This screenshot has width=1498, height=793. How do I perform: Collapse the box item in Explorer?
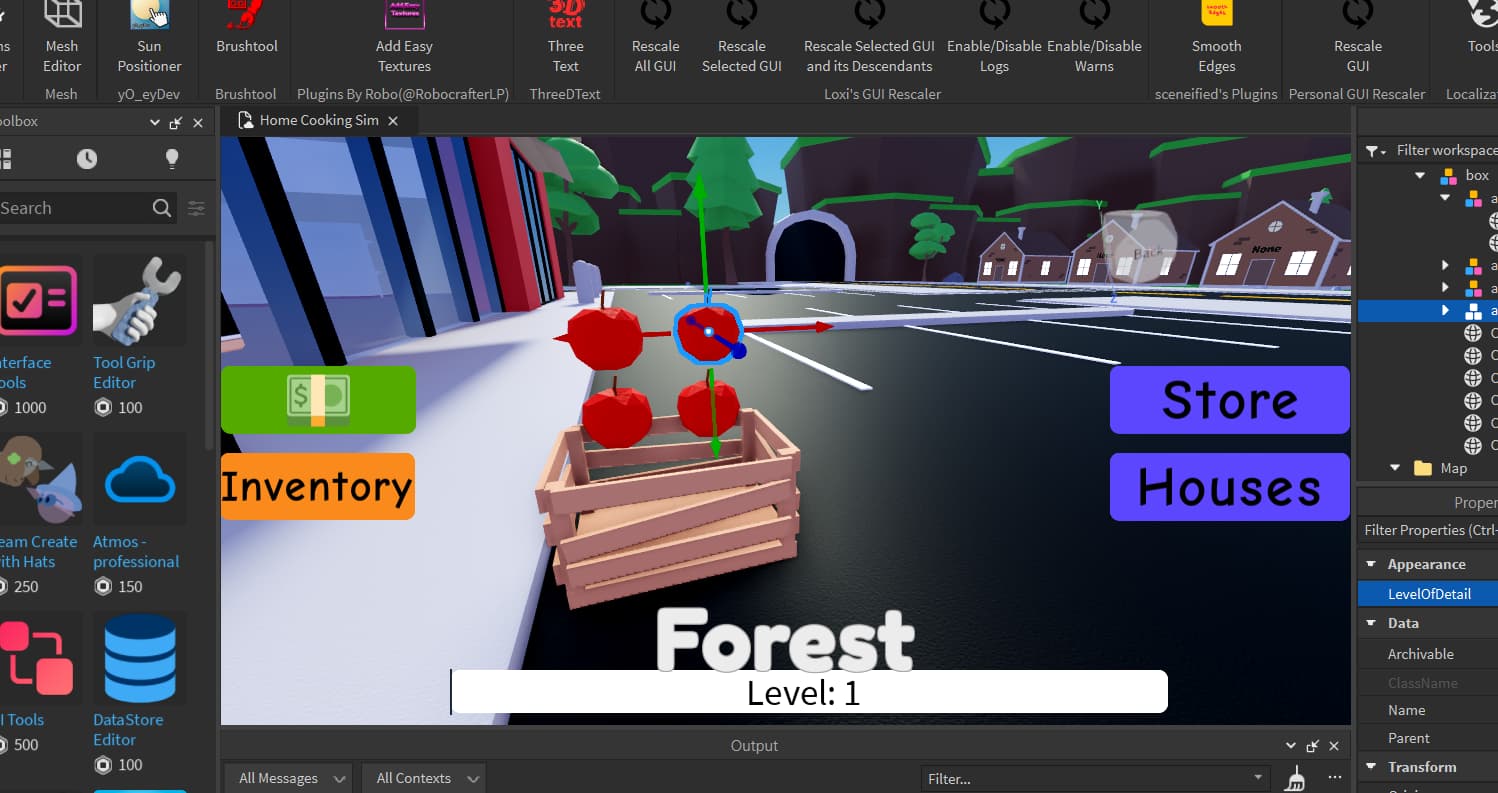pyautogui.click(x=1419, y=174)
